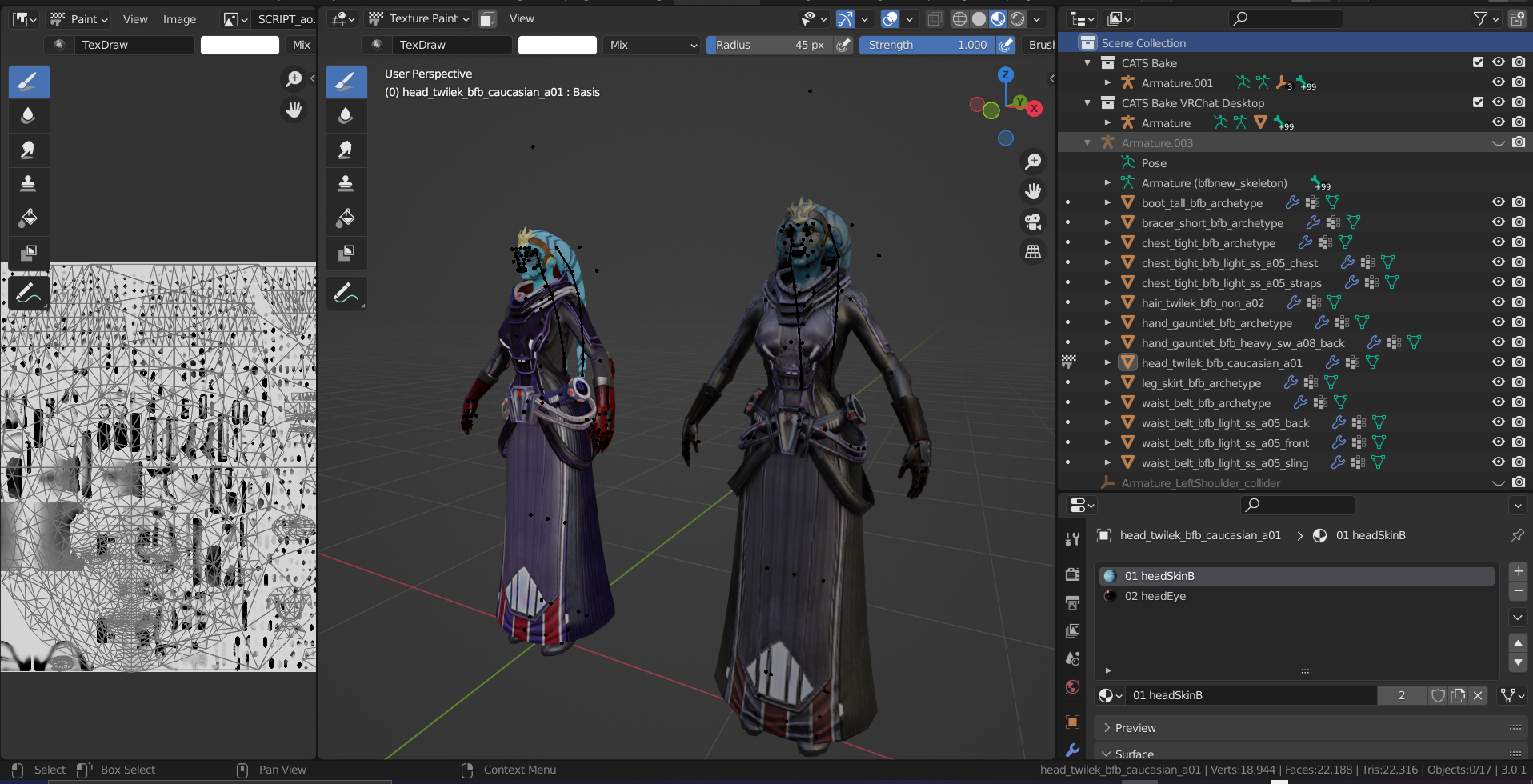This screenshot has width=1533, height=784.
Task: Select the Fill bucket tool in 3D viewport
Action: click(x=346, y=218)
